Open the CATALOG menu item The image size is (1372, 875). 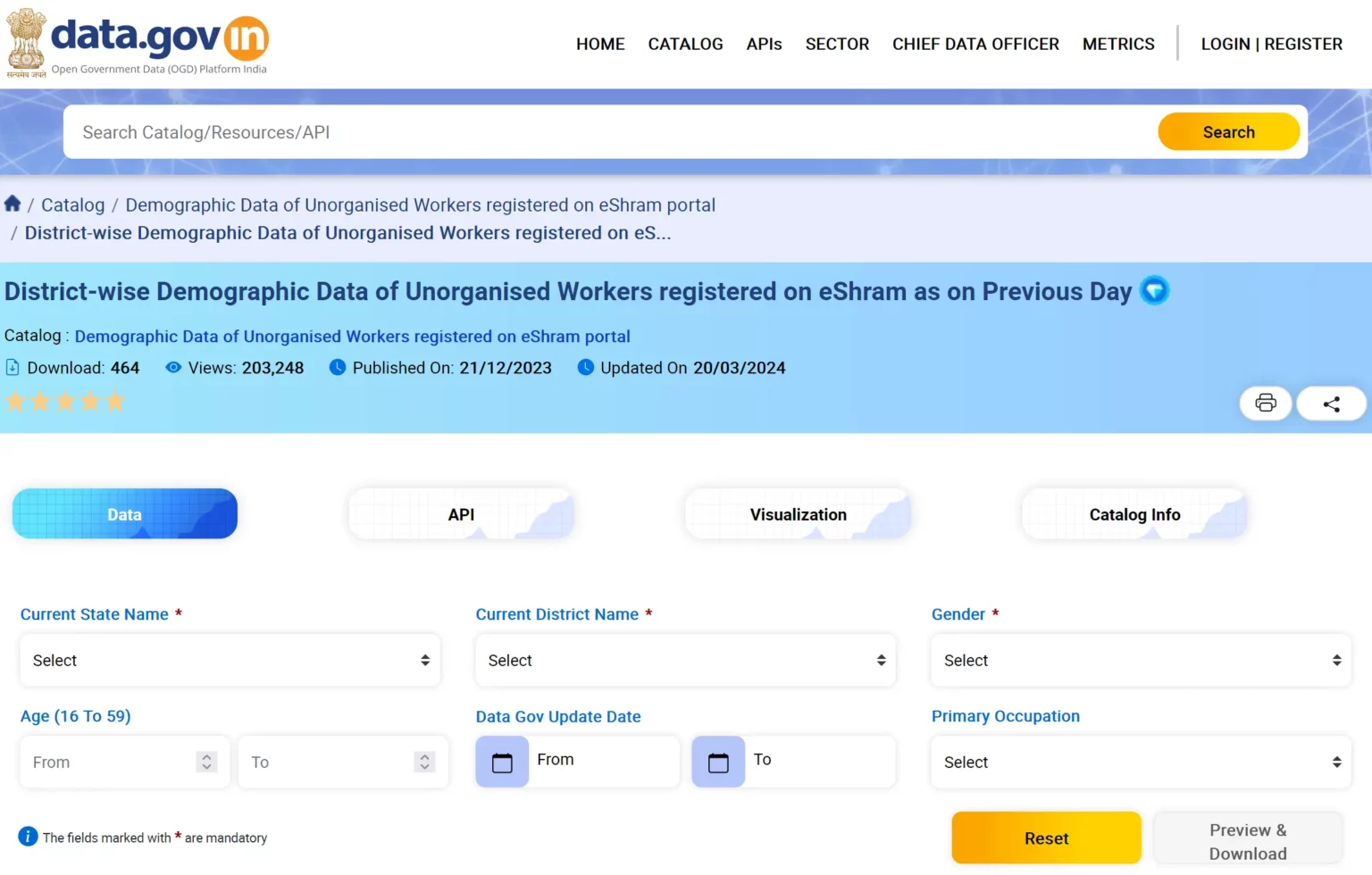tap(685, 44)
